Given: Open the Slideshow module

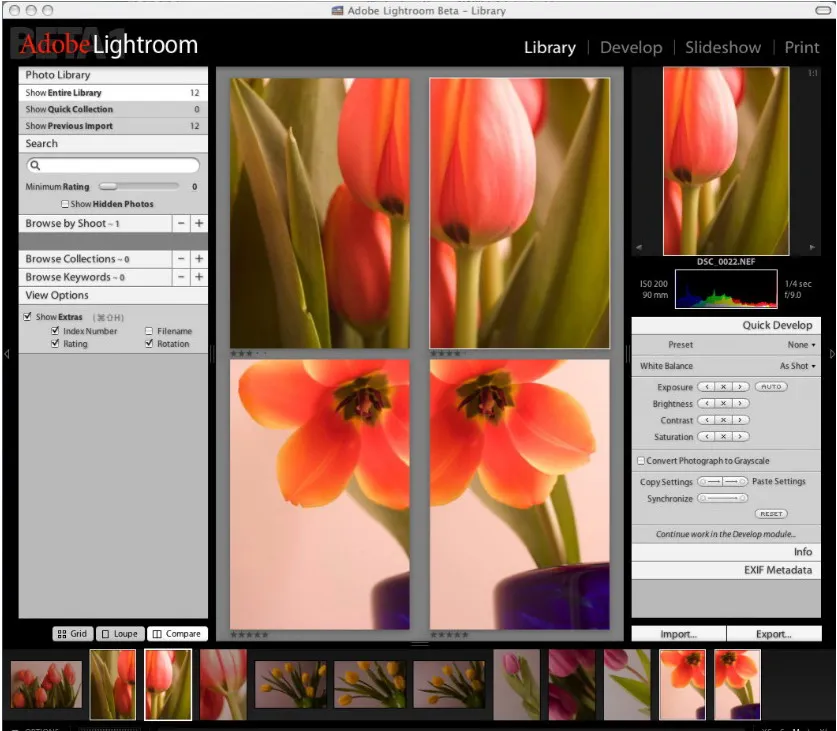Looking at the screenshot, I should point(722,47).
